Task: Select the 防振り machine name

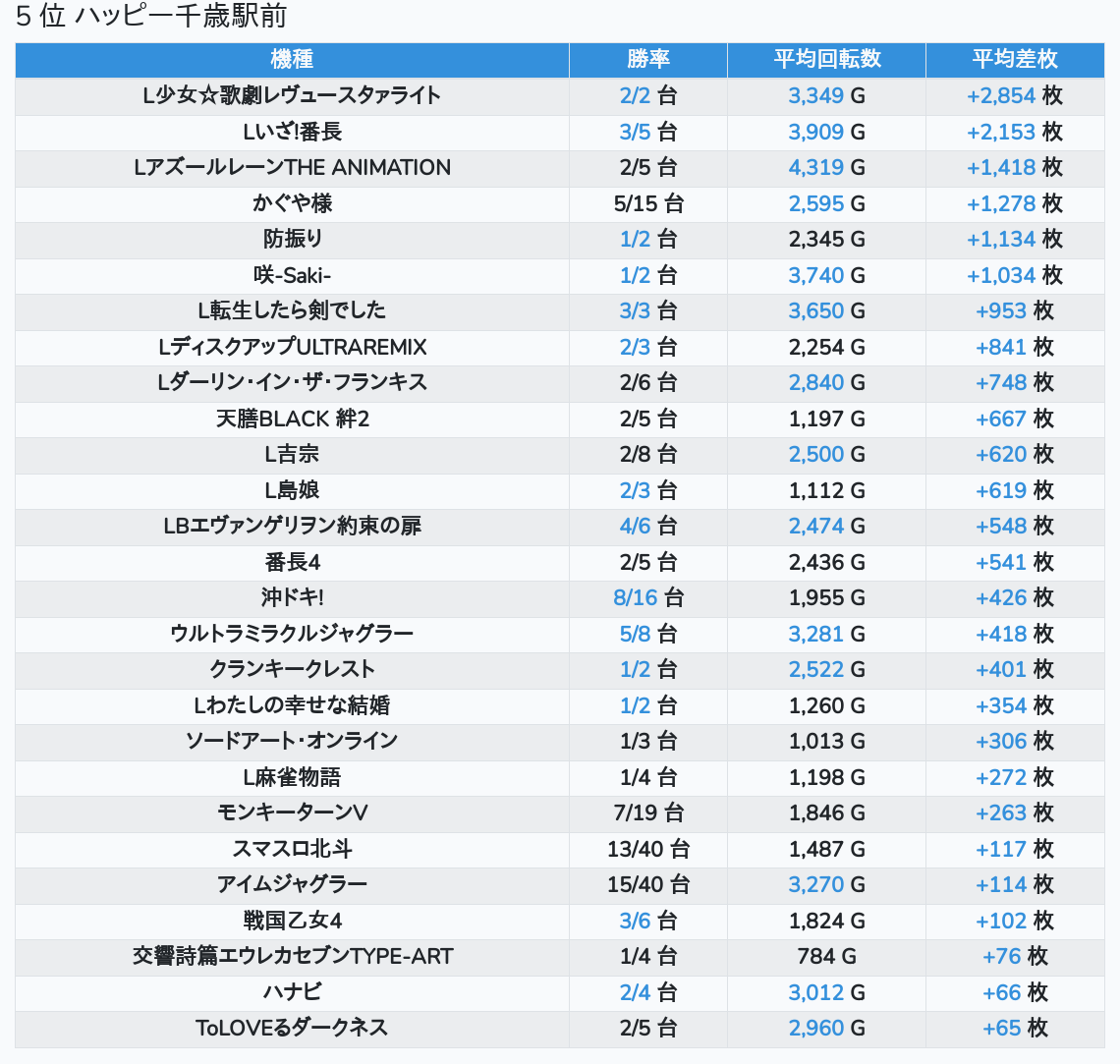Action: click(x=292, y=239)
